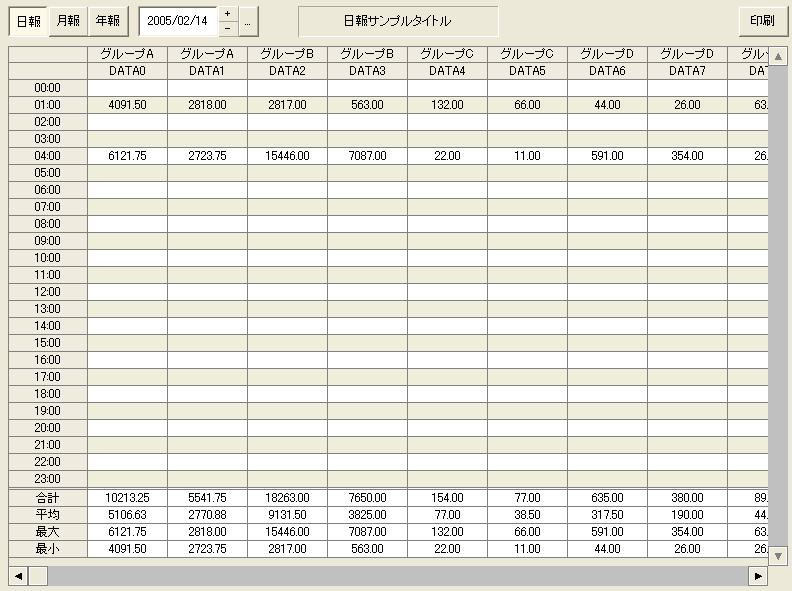This screenshot has height=591, width=792.
Task: Click the horizontal scrollbar thumb
Action: coord(38,576)
